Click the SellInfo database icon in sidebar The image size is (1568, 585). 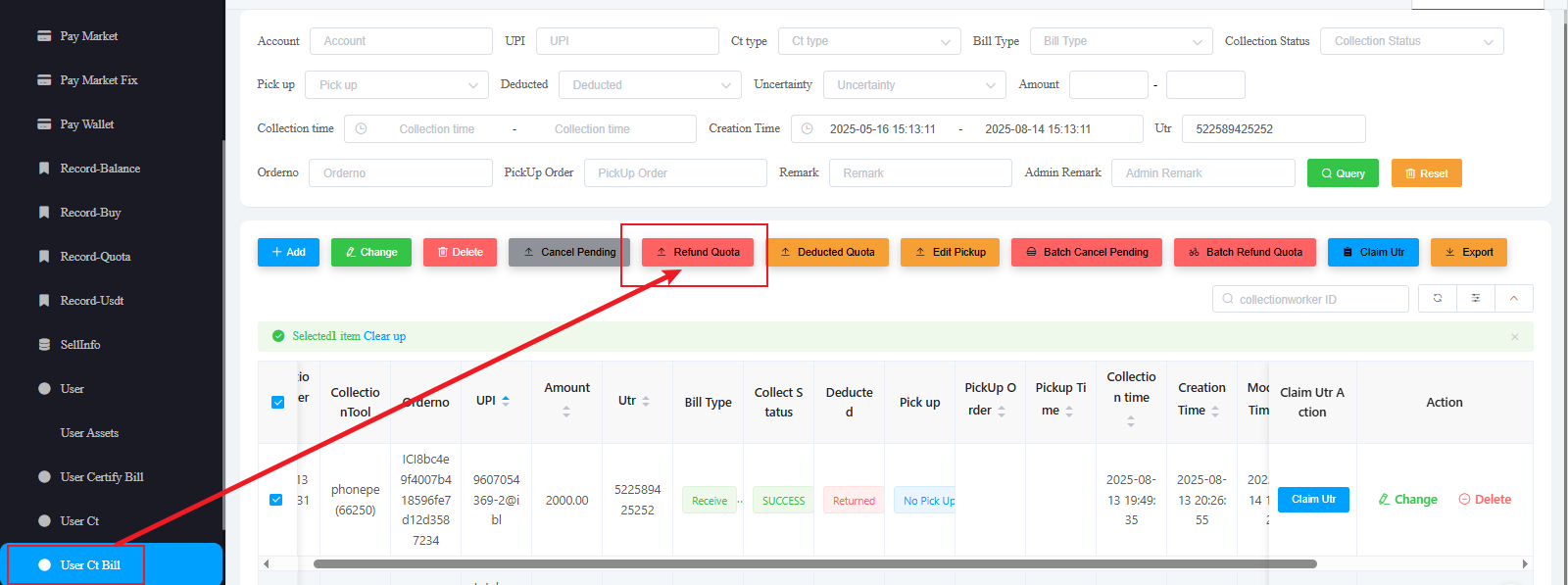click(44, 345)
